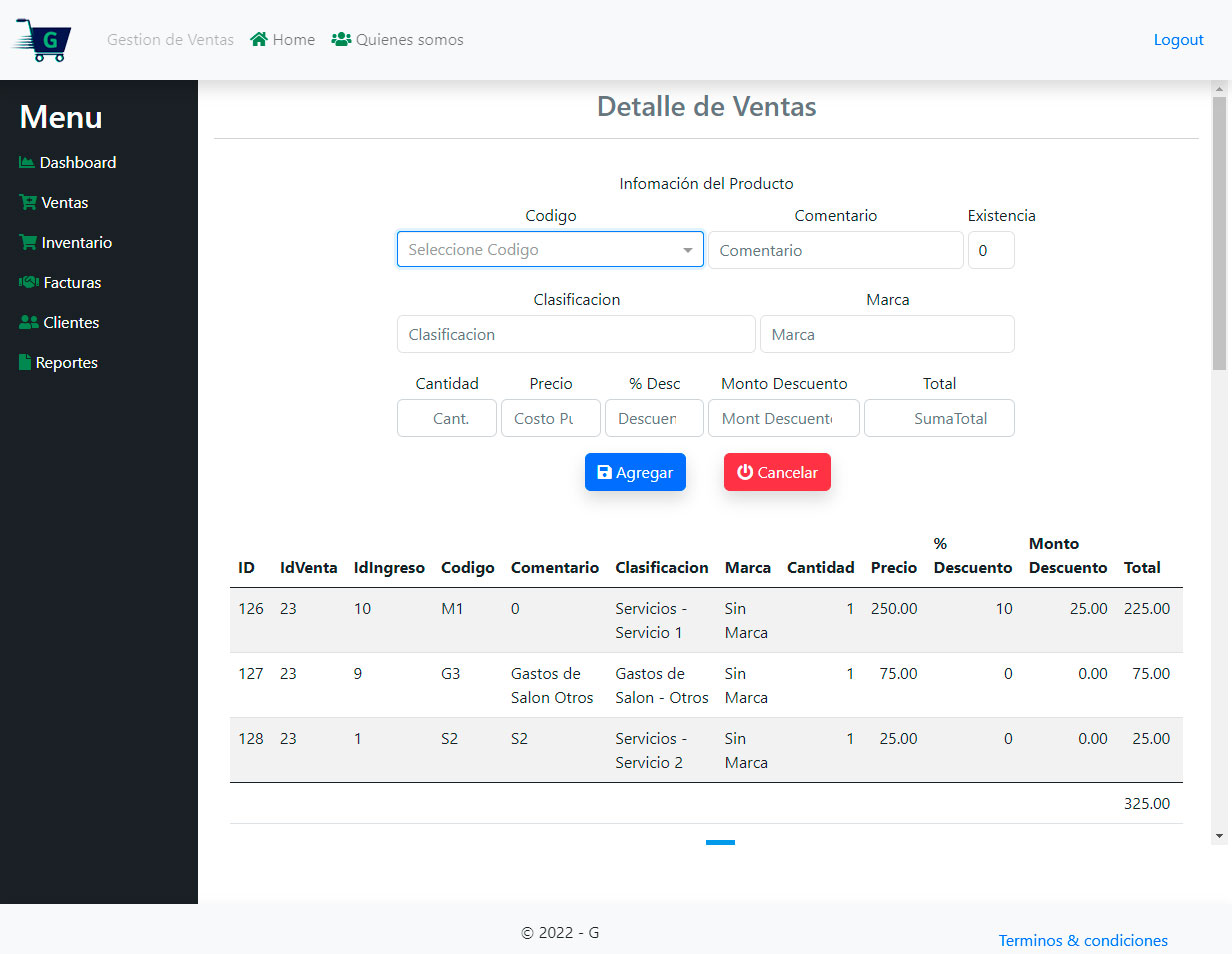Click the % Desc input field
The width and height of the screenshot is (1232, 954).
654,418
